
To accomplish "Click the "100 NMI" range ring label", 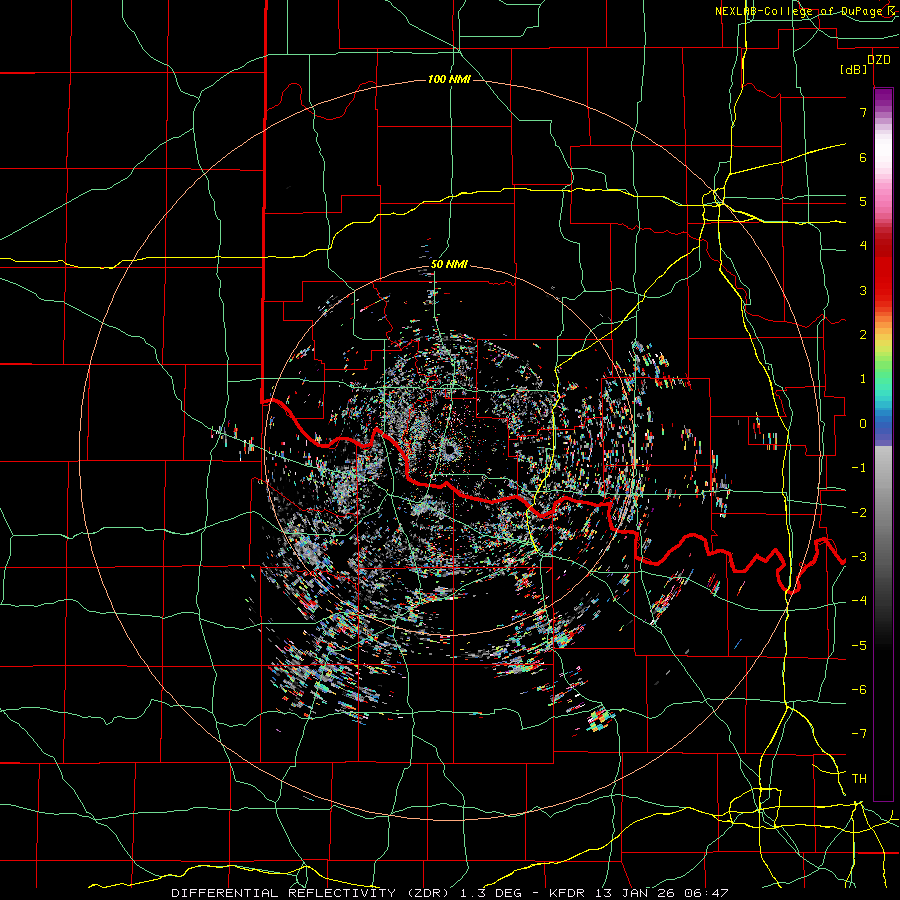I will [x=449, y=79].
